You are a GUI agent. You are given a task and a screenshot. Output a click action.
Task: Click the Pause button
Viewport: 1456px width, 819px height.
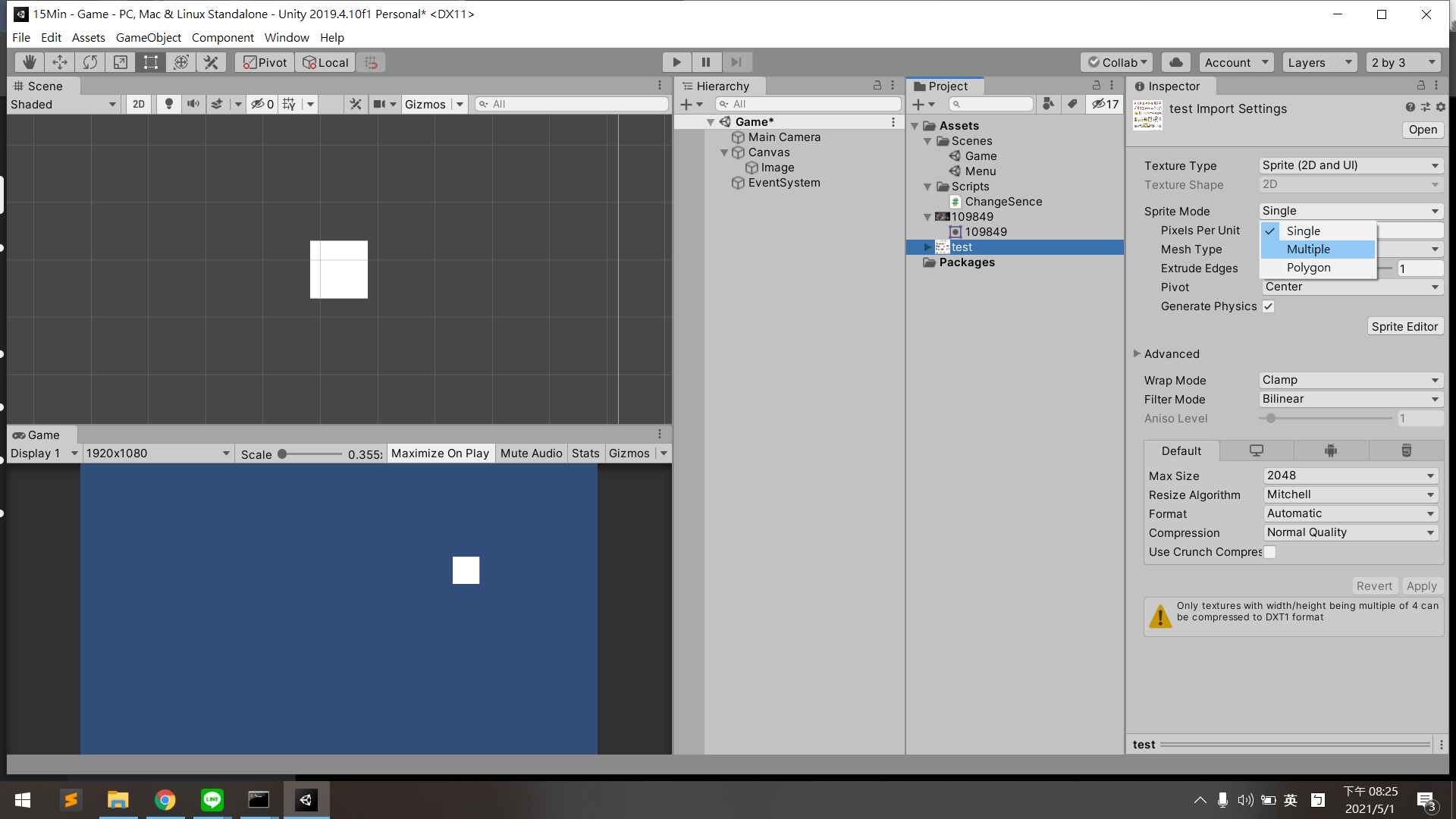coord(706,62)
